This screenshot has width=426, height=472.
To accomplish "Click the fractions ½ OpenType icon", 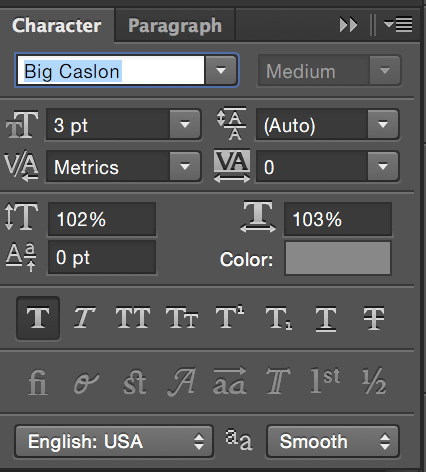I will [374, 382].
